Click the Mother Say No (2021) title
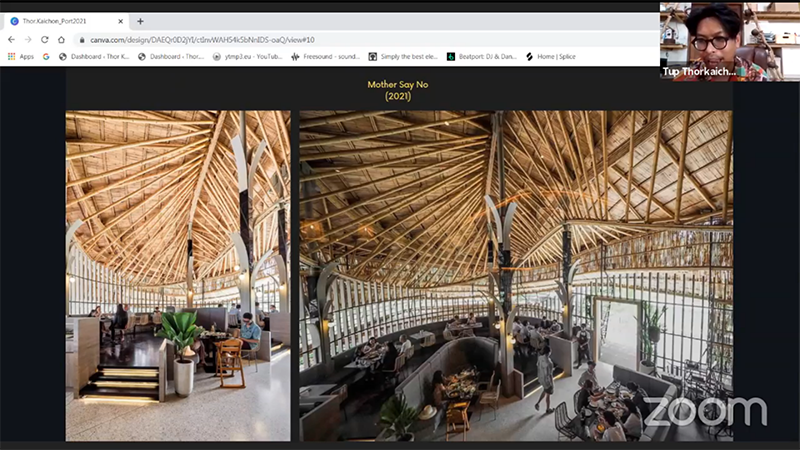Screen dimensions: 800x450 pos(398,90)
